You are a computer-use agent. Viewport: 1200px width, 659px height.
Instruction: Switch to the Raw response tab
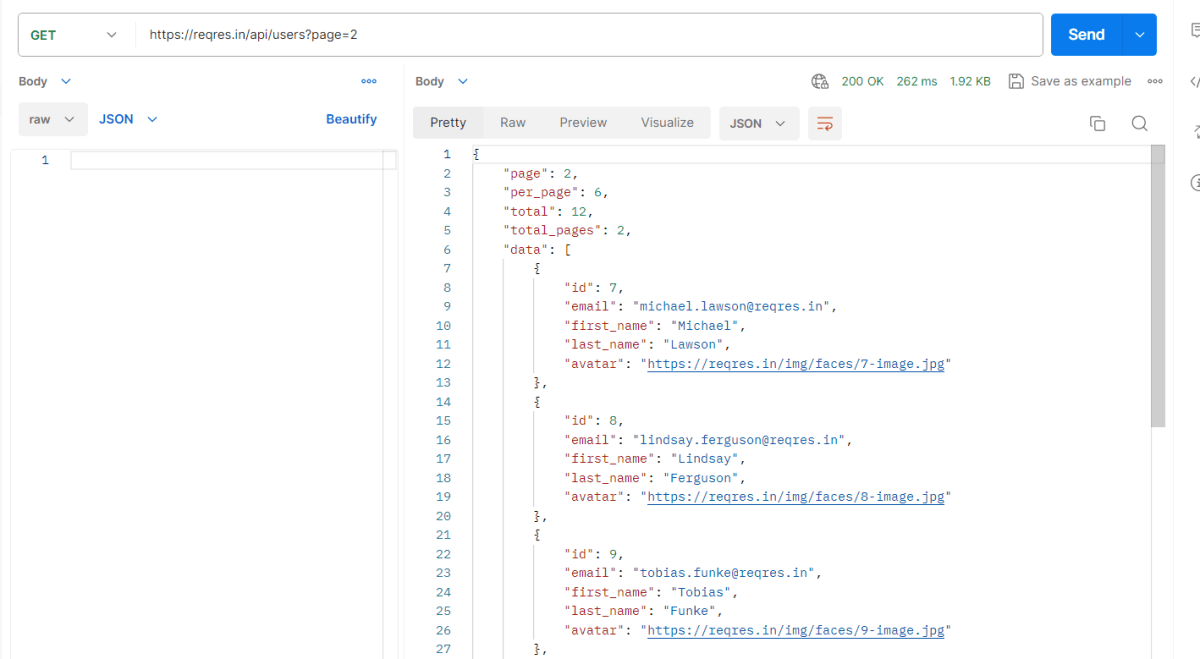coord(513,122)
